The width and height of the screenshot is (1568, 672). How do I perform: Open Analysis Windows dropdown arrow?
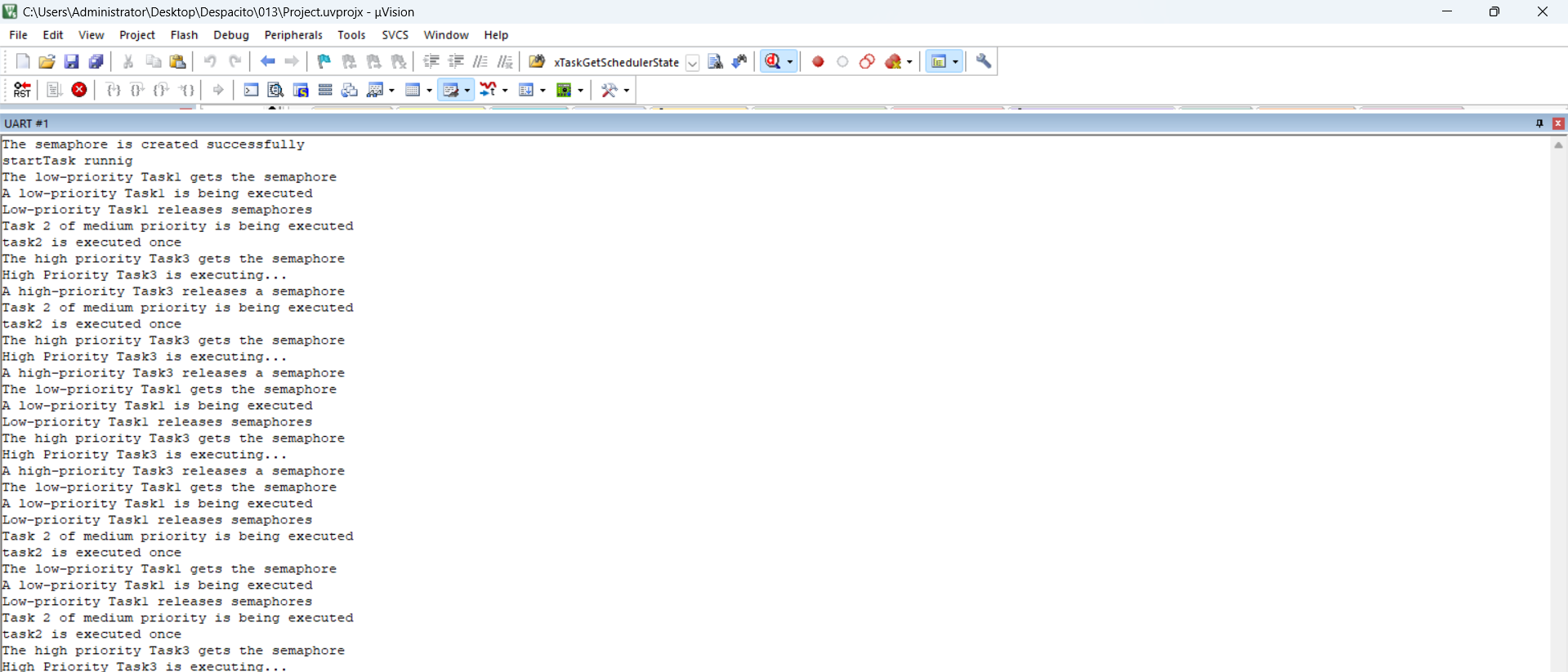point(505,91)
